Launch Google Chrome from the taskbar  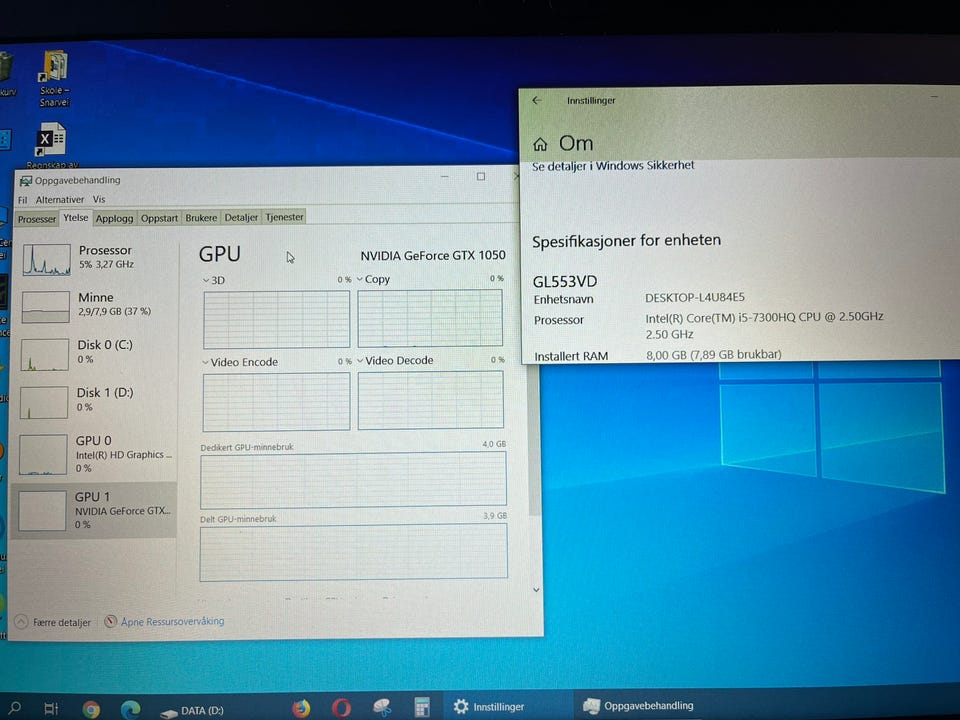pyautogui.click(x=91, y=709)
